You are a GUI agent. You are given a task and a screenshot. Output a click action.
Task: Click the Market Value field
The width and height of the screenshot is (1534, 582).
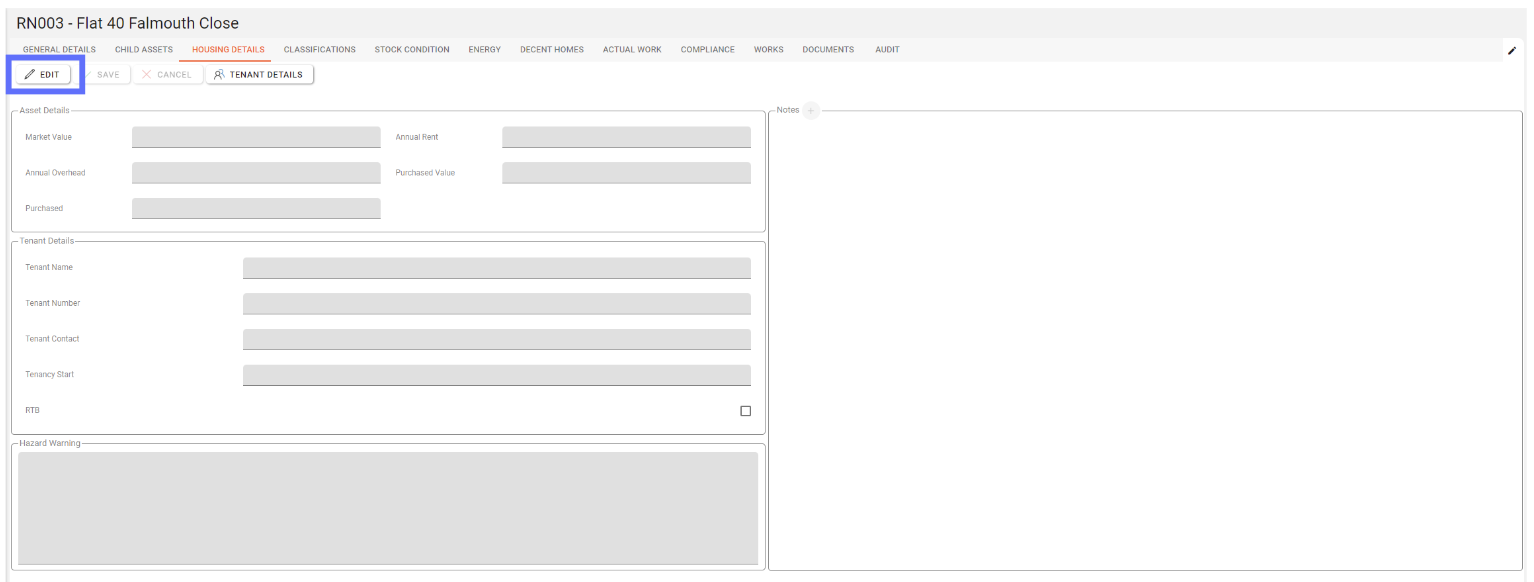click(256, 137)
